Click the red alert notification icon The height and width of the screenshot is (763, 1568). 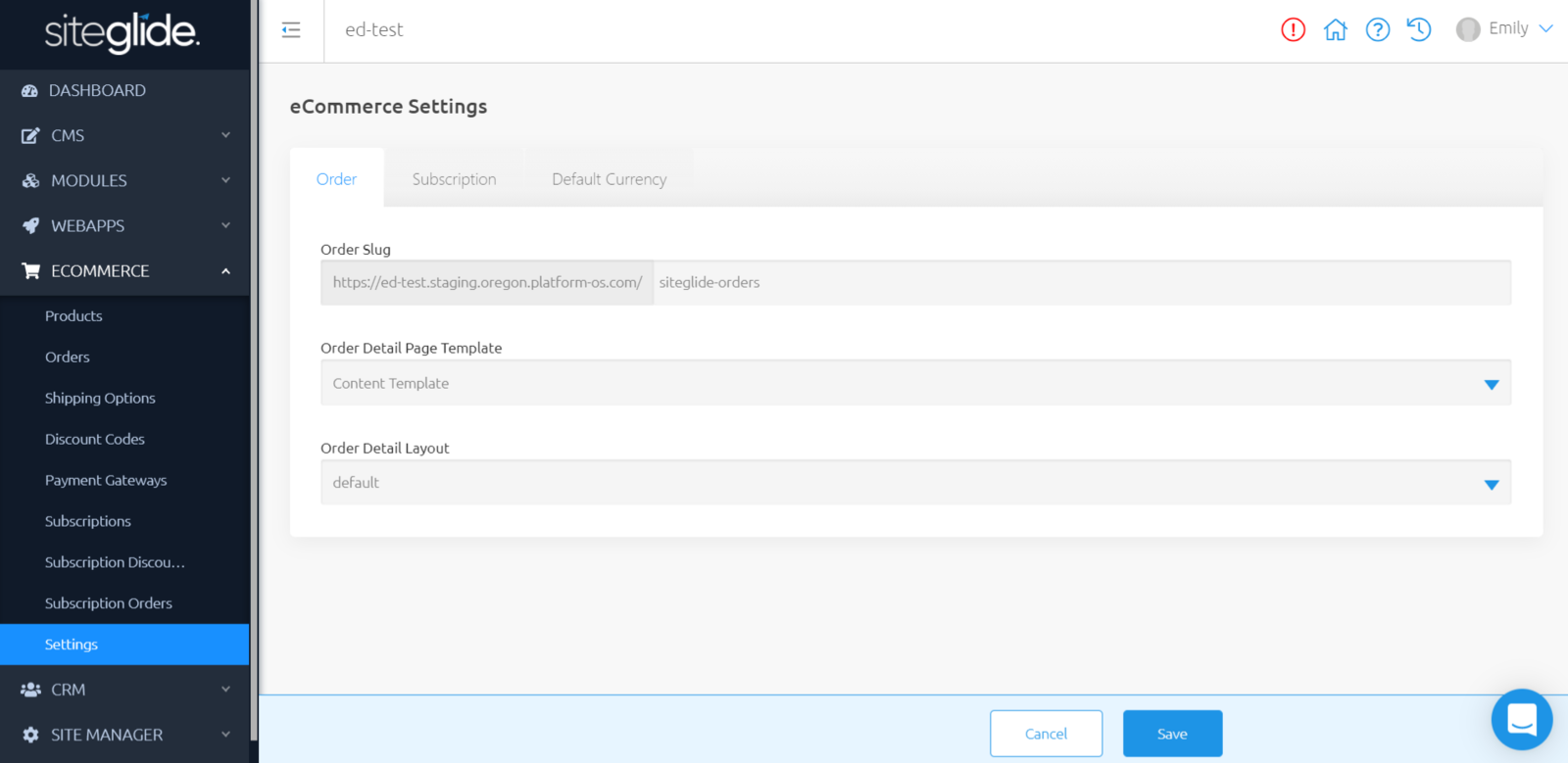pyautogui.click(x=1293, y=29)
